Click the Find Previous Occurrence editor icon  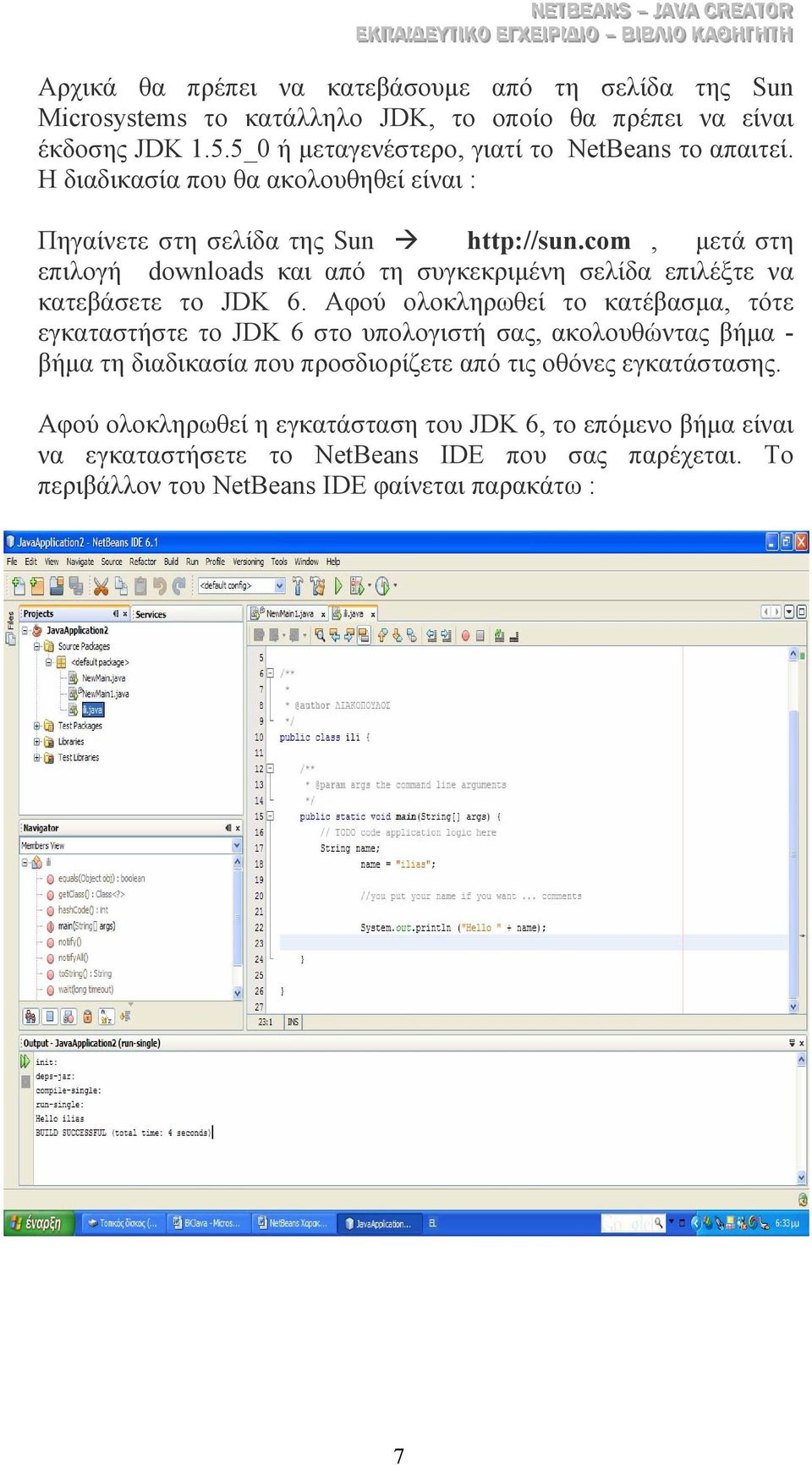334,635
